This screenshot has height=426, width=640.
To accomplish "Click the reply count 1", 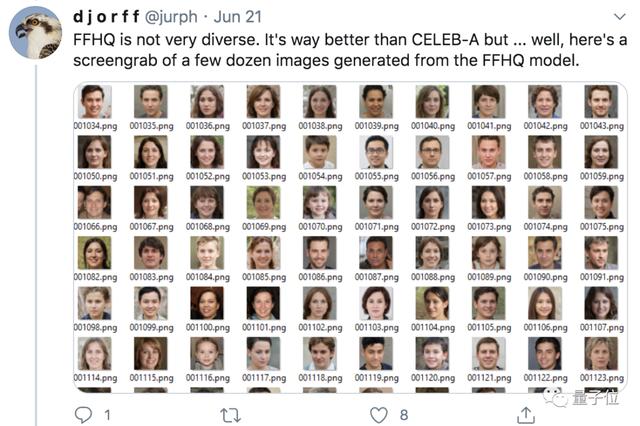I will (107, 415).
